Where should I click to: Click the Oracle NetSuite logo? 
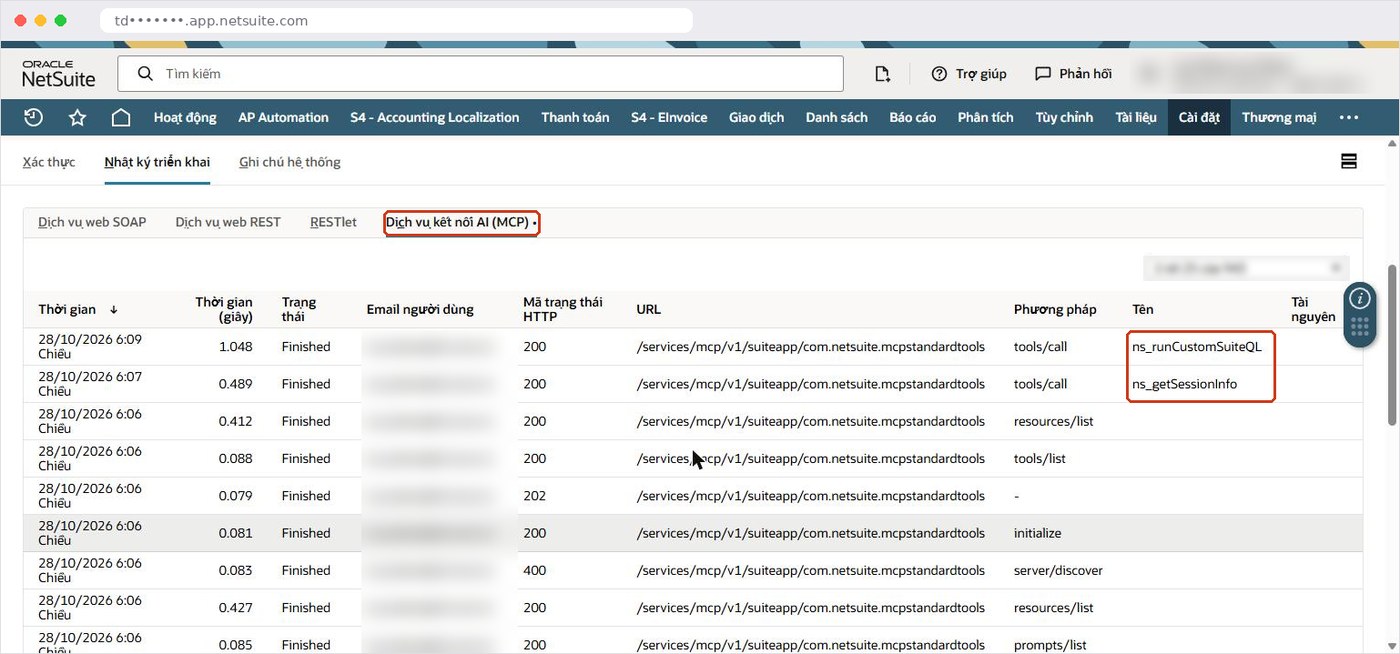tap(58, 74)
